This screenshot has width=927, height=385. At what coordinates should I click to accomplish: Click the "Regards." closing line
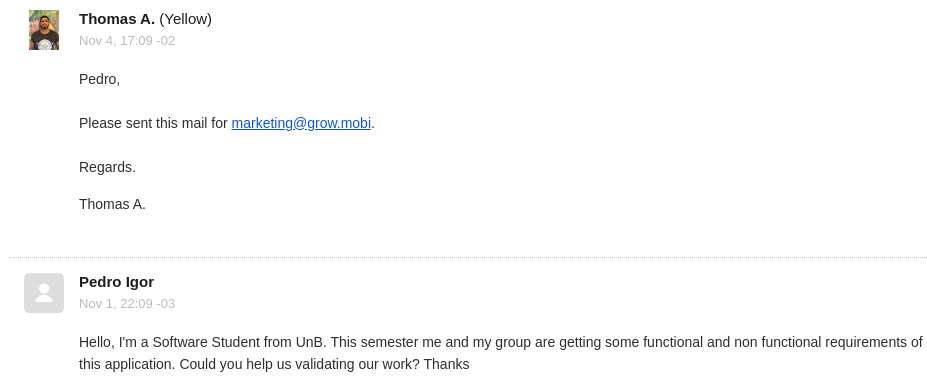click(107, 167)
